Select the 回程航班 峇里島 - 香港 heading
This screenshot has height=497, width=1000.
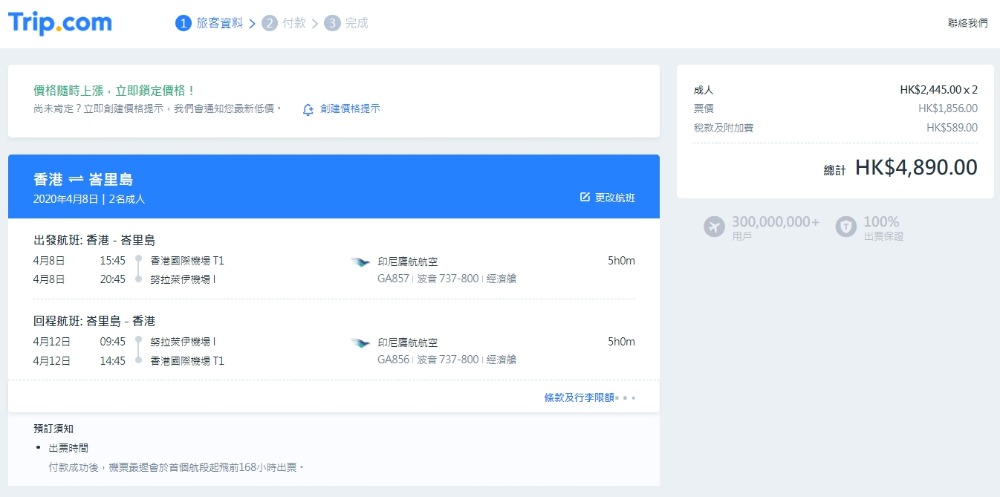(95, 321)
